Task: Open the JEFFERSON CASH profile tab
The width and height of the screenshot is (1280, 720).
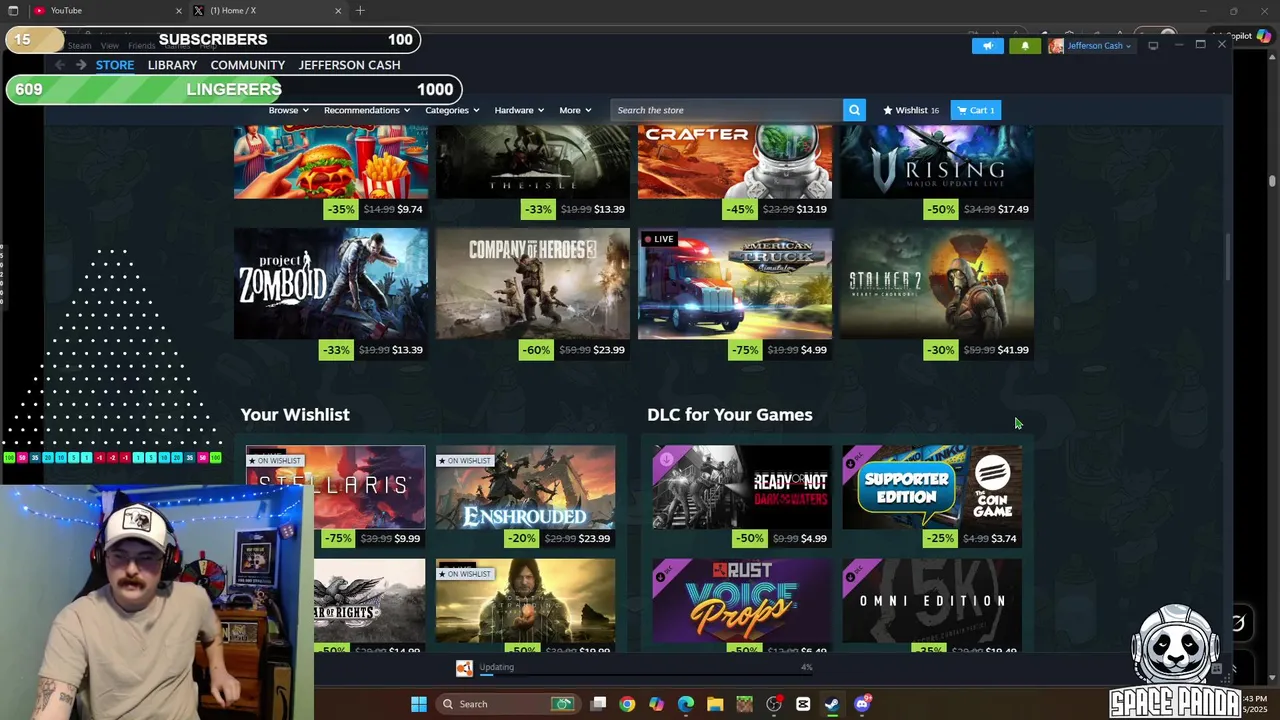Action: [349, 65]
